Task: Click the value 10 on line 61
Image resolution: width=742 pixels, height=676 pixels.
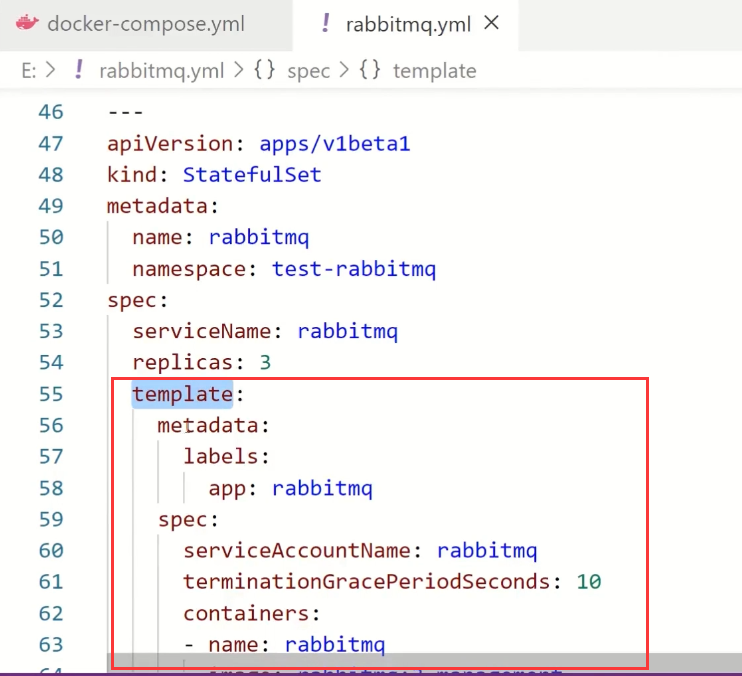Action: pos(589,582)
